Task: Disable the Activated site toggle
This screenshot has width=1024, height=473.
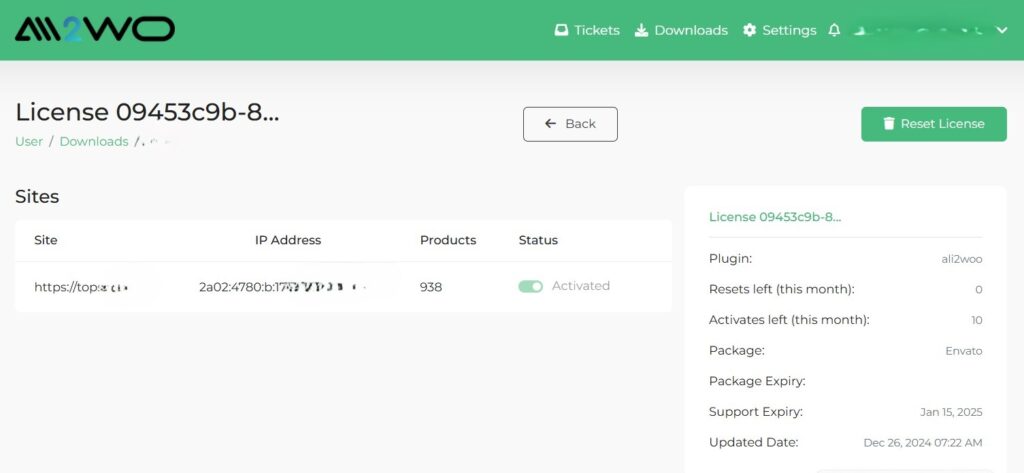Action: [530, 286]
